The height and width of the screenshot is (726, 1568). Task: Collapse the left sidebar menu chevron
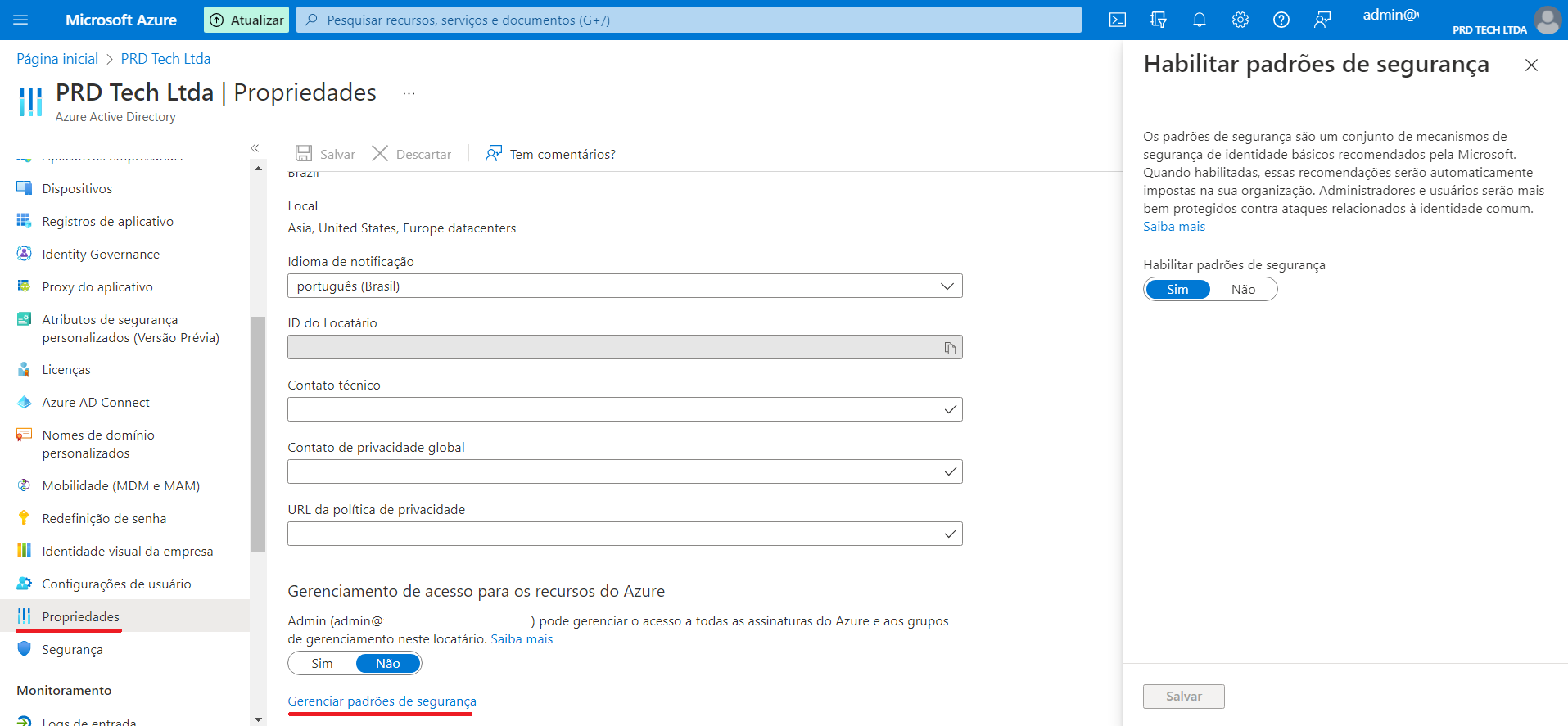[255, 148]
